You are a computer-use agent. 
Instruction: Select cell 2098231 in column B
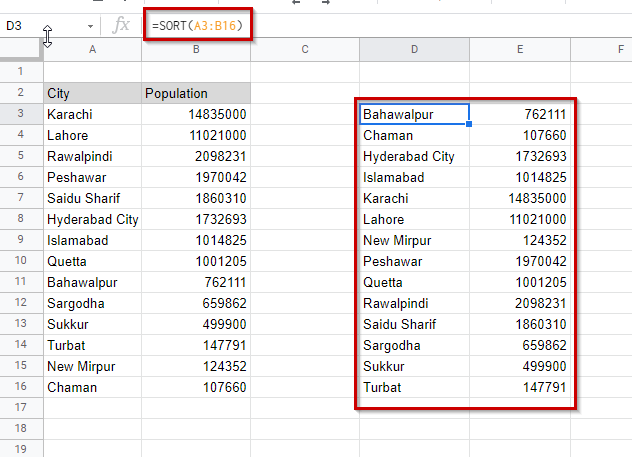(x=196, y=156)
